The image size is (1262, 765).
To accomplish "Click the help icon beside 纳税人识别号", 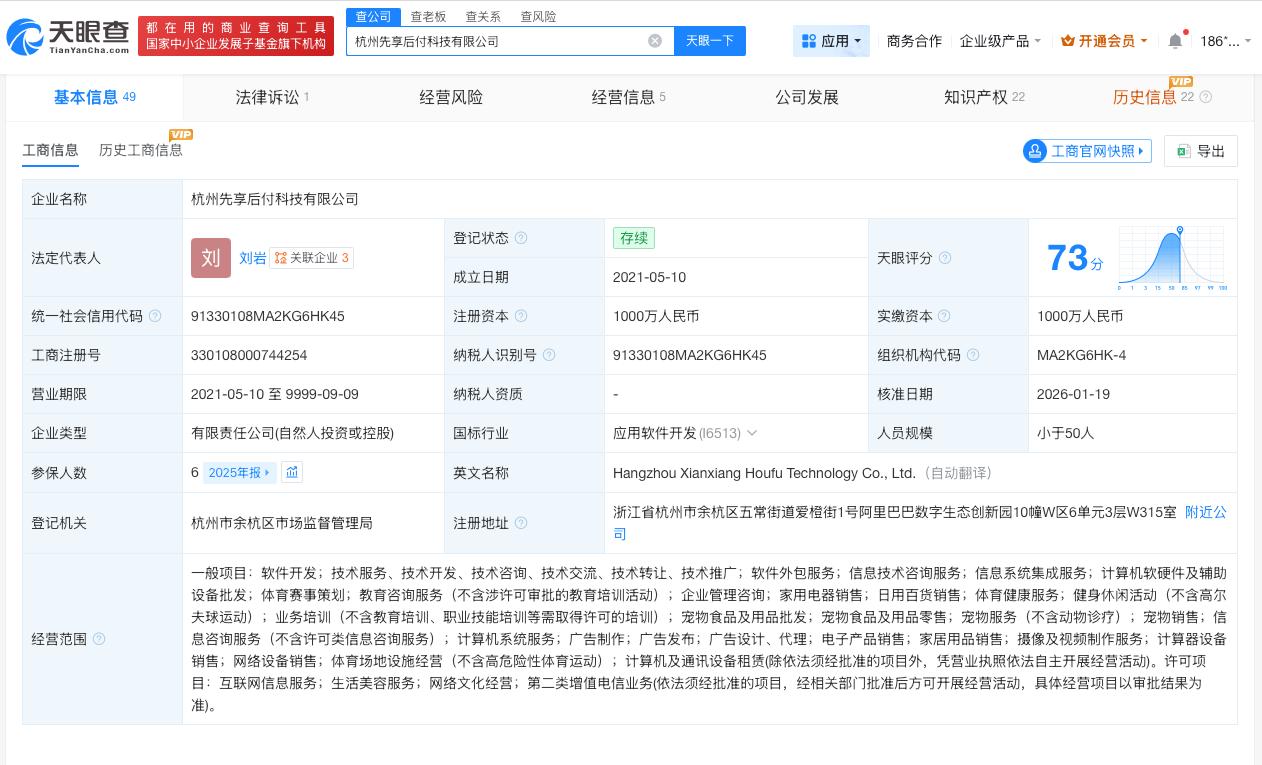I will [x=549, y=355].
